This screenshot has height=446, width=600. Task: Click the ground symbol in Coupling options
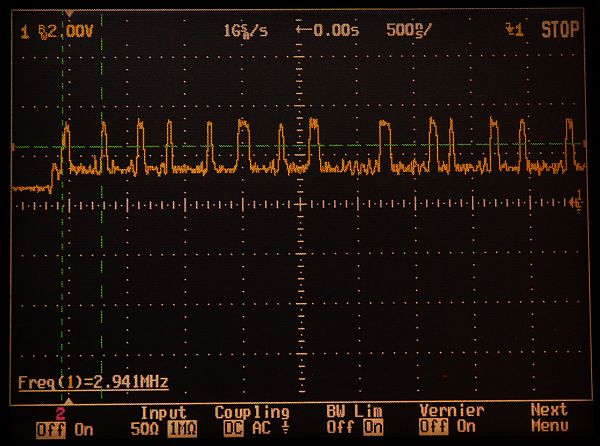pos(285,428)
